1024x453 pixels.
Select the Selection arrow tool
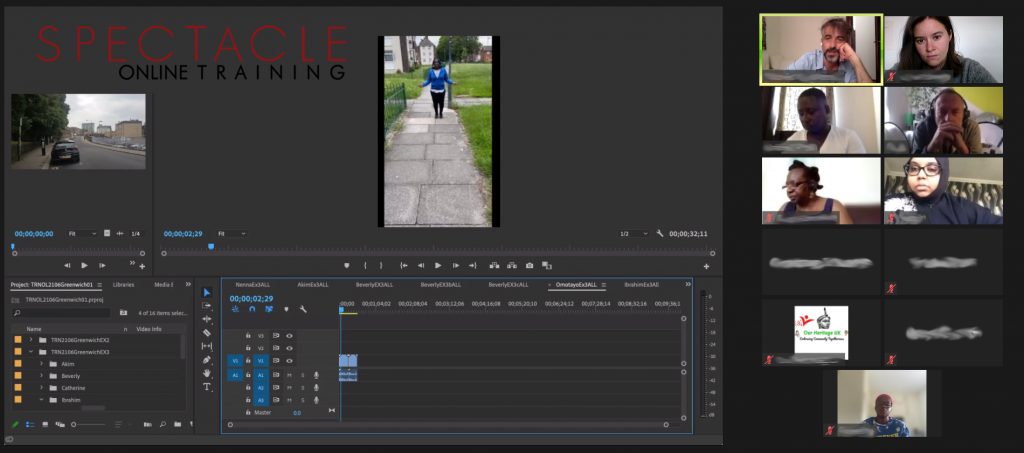pos(206,292)
